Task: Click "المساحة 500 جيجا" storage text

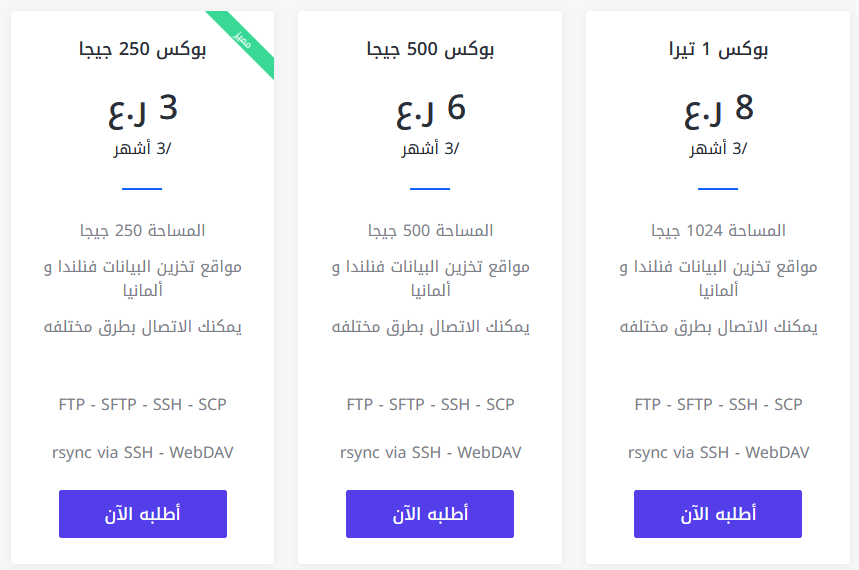Action: [430, 231]
